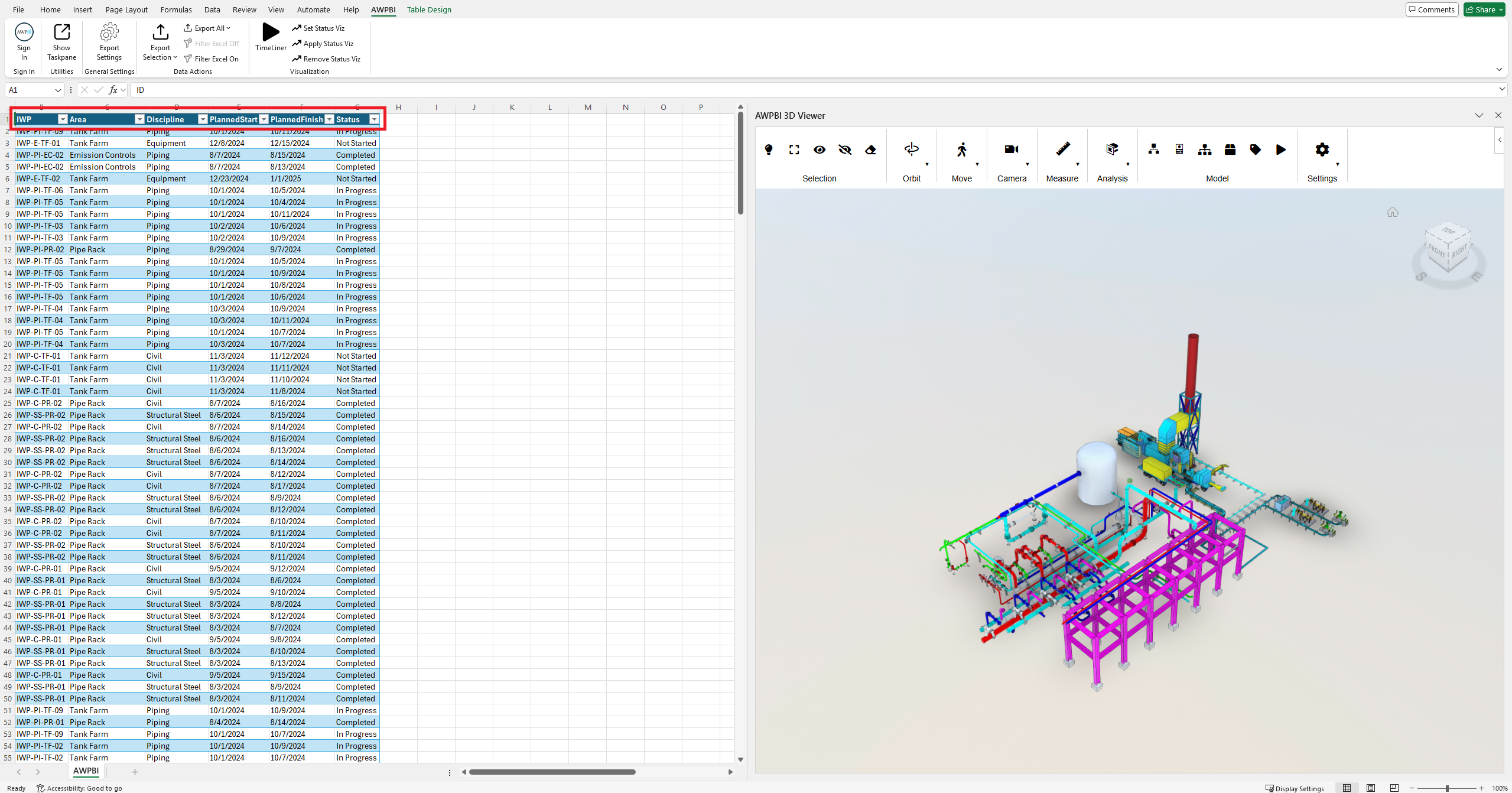This screenshot has height=793, width=1512.
Task: Click Set Status Viz
Action: pyautogui.click(x=318, y=28)
